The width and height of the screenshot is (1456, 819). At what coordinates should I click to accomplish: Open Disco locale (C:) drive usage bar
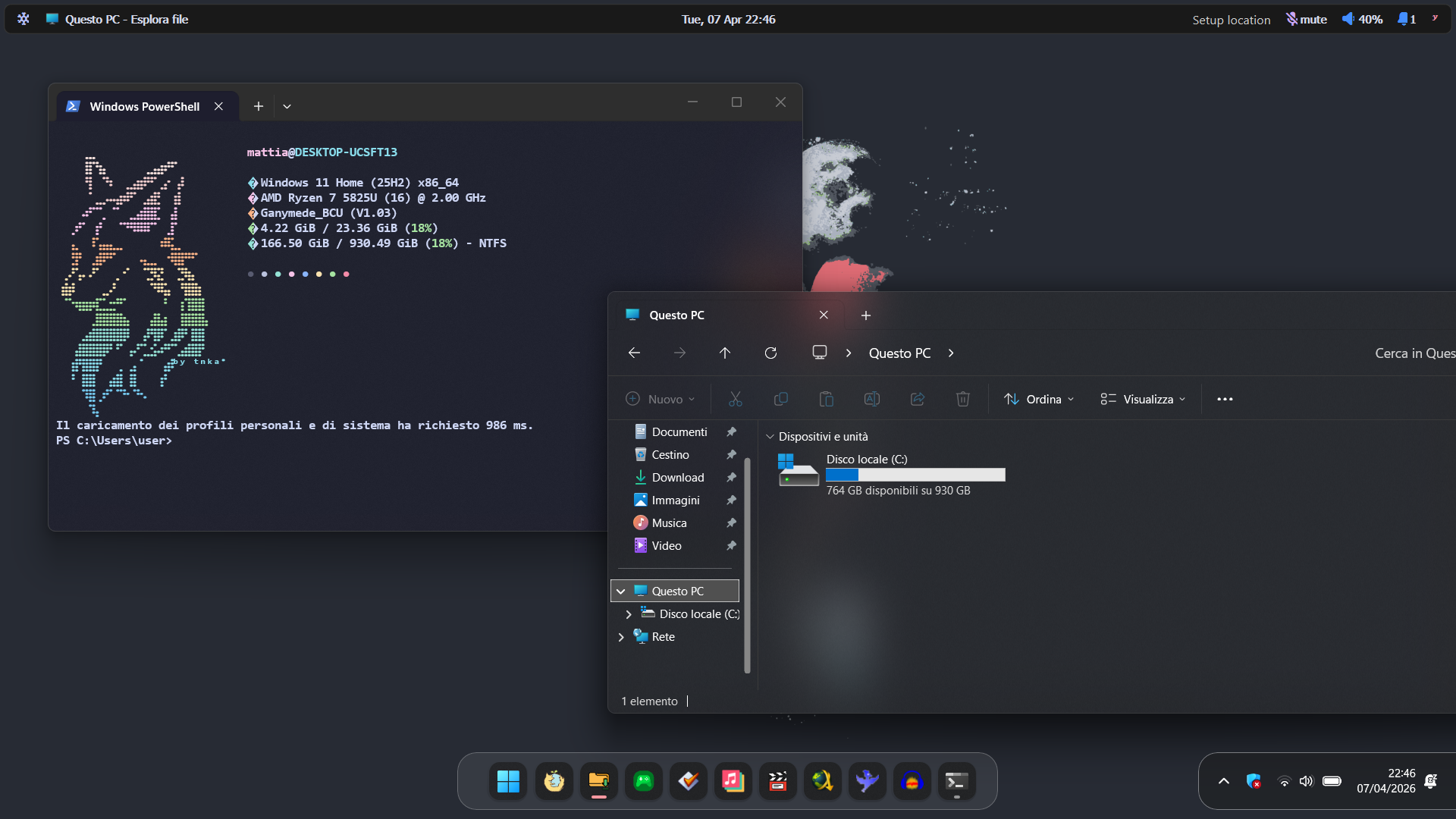[915, 475]
